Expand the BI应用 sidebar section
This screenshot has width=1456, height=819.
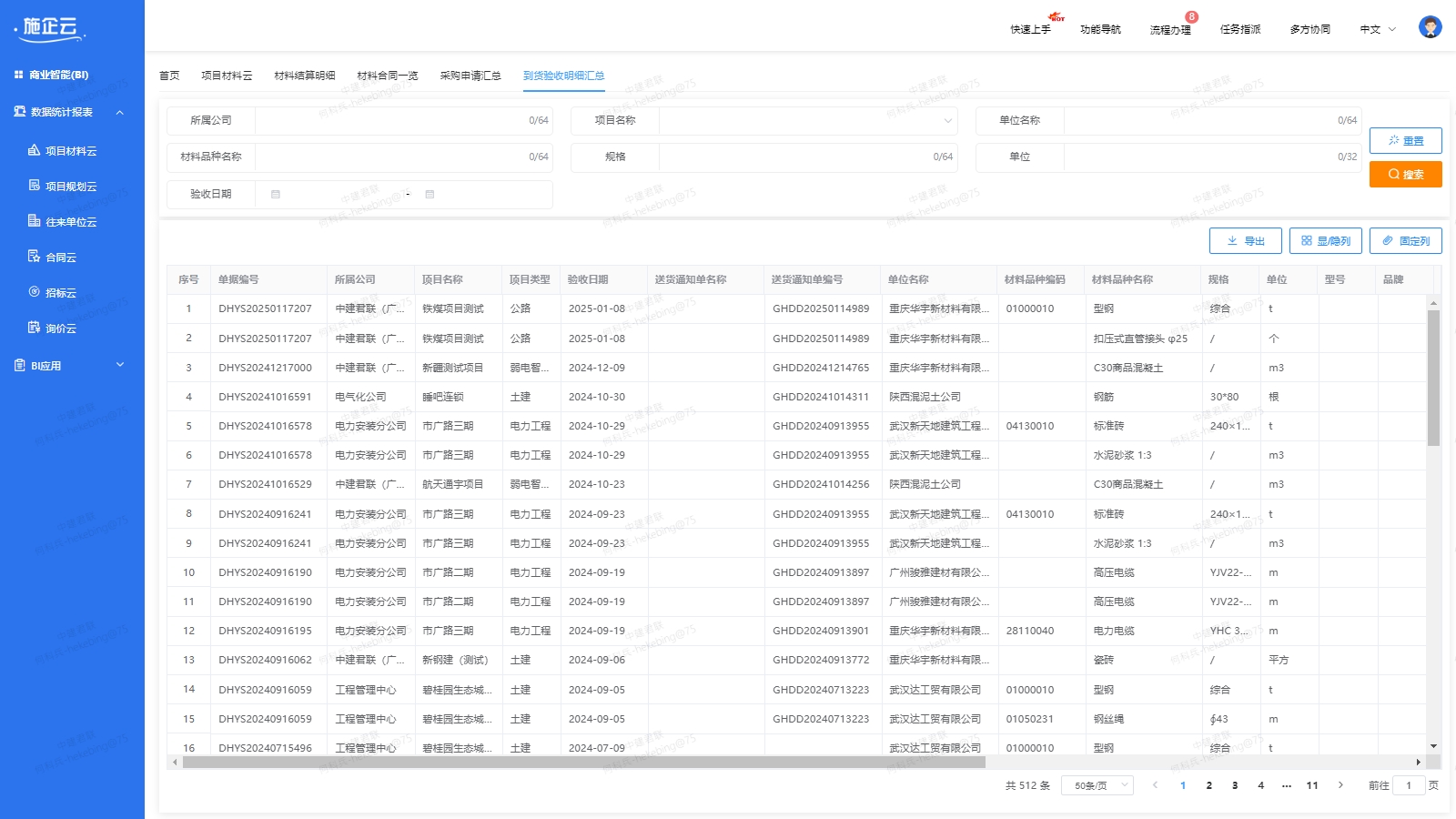point(119,365)
